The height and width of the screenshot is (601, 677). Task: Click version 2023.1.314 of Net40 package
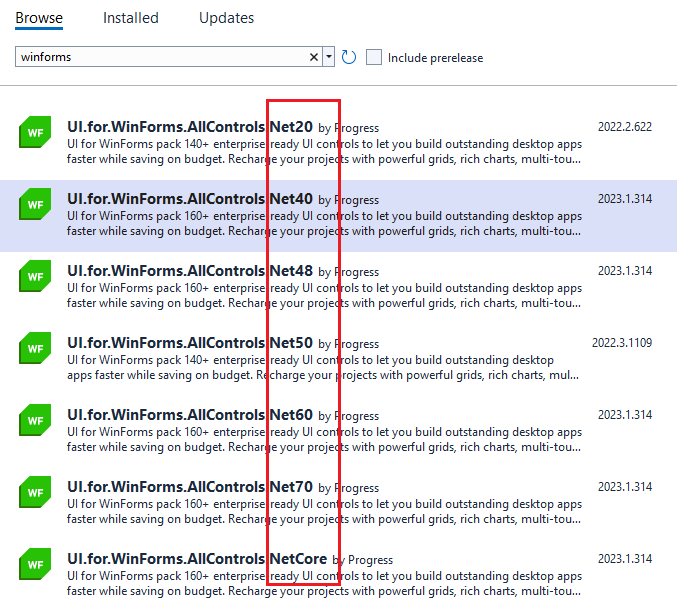(x=625, y=199)
